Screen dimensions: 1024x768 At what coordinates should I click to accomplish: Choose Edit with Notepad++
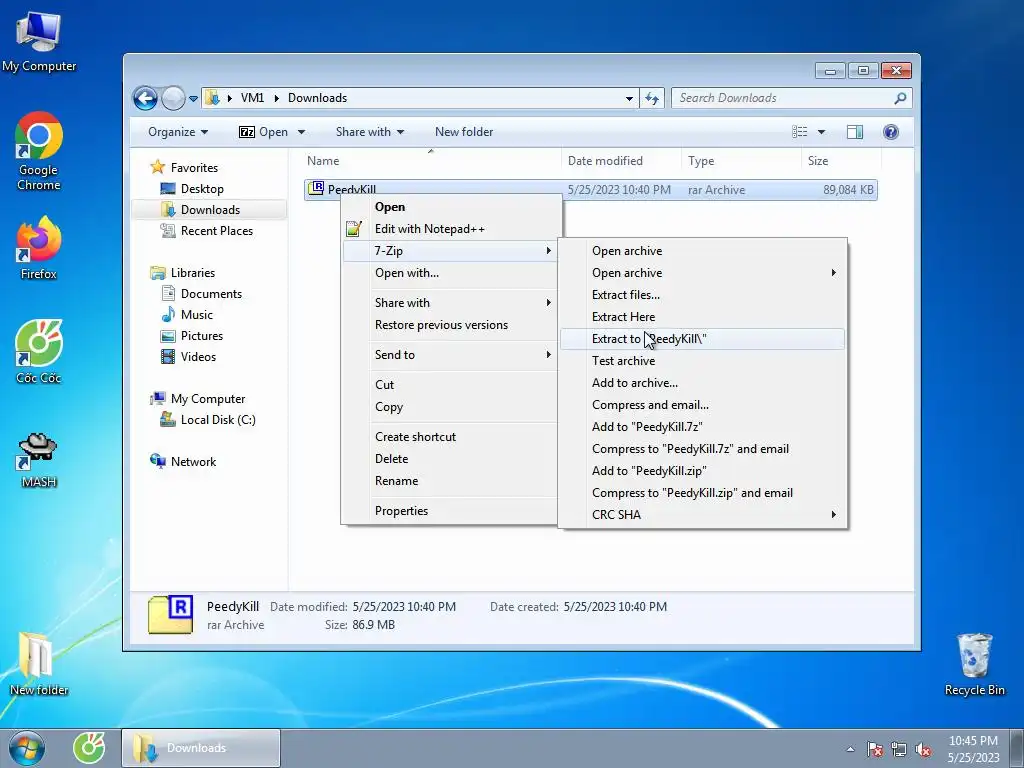coord(451,229)
